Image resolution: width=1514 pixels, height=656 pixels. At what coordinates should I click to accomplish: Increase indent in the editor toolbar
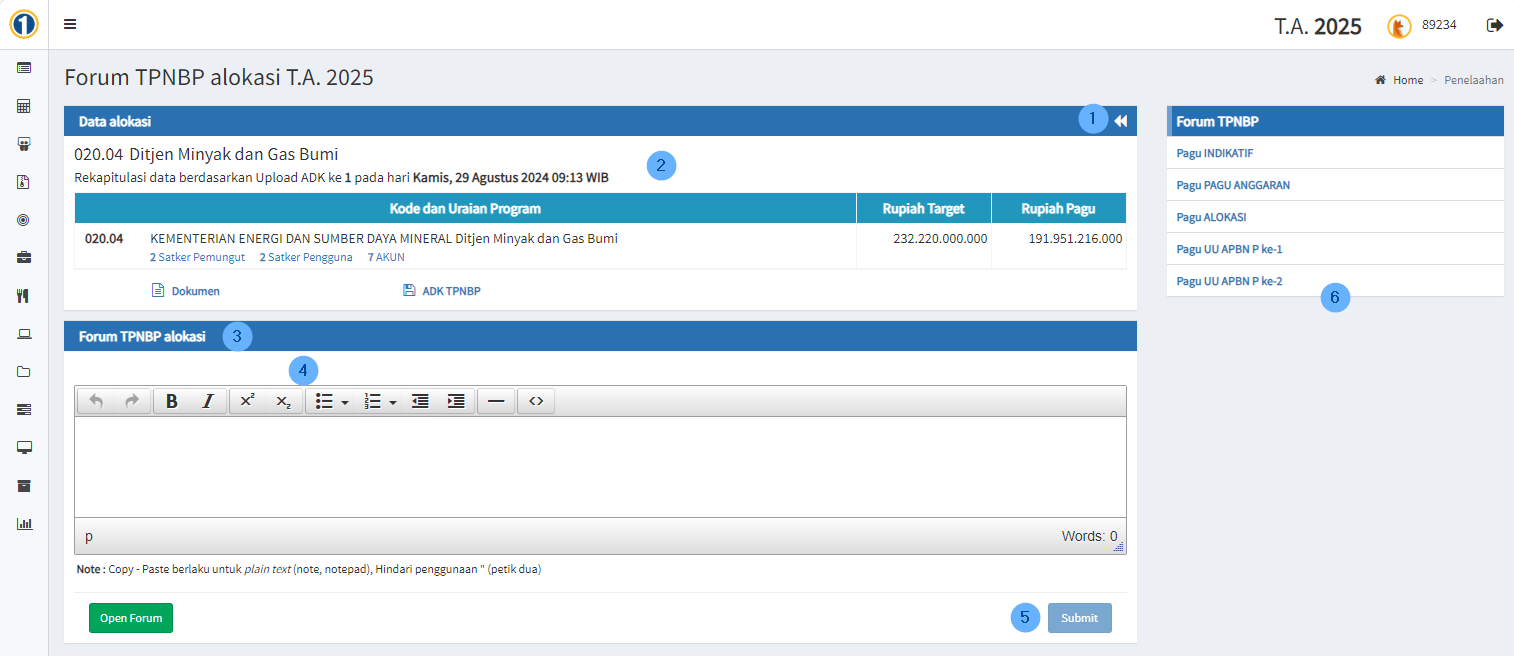tap(456, 401)
